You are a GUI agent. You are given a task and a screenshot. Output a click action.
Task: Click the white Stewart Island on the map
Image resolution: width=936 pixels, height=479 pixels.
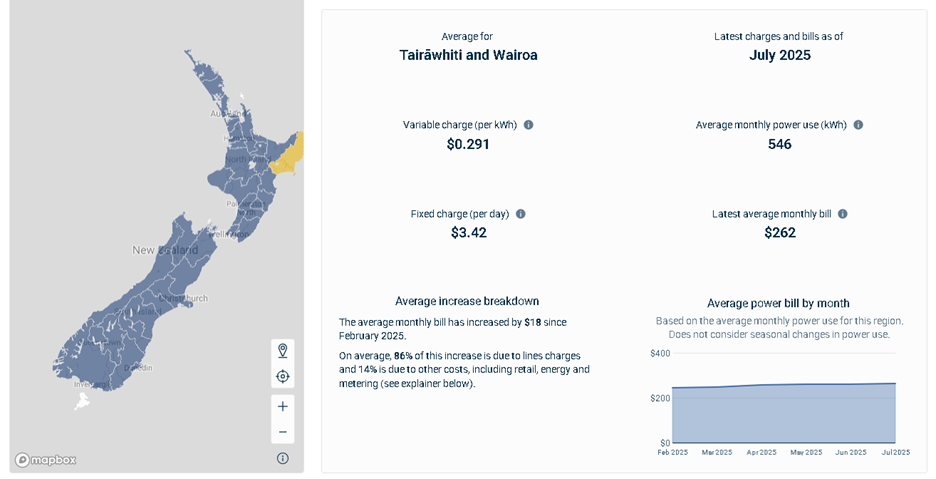[x=82, y=402]
